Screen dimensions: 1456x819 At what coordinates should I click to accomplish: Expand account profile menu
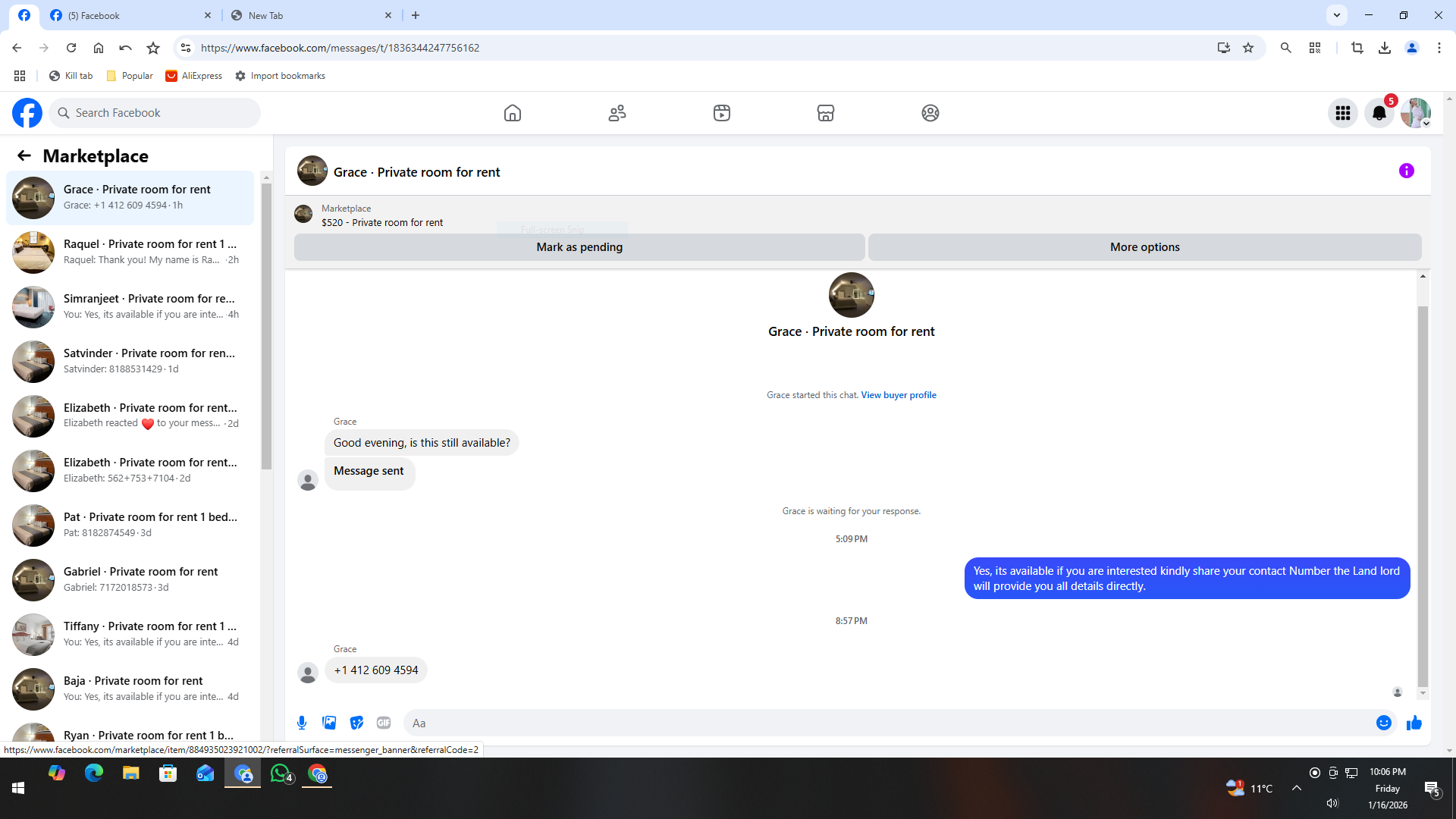coord(1416,113)
